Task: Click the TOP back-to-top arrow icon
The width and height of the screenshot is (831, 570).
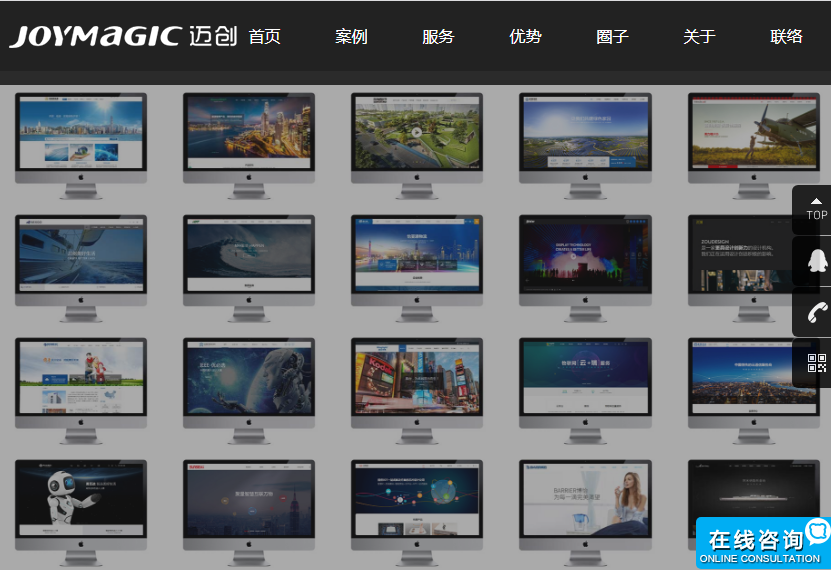Action: 817,209
